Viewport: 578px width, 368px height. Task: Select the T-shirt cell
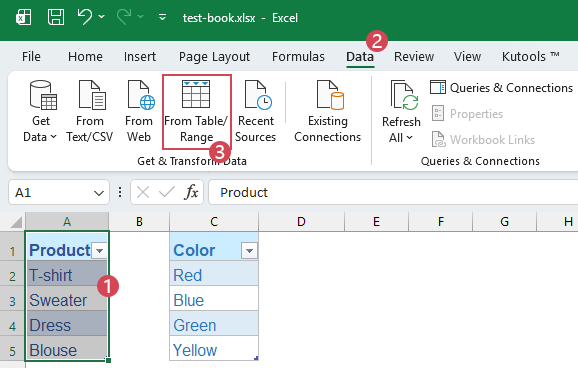coord(67,274)
